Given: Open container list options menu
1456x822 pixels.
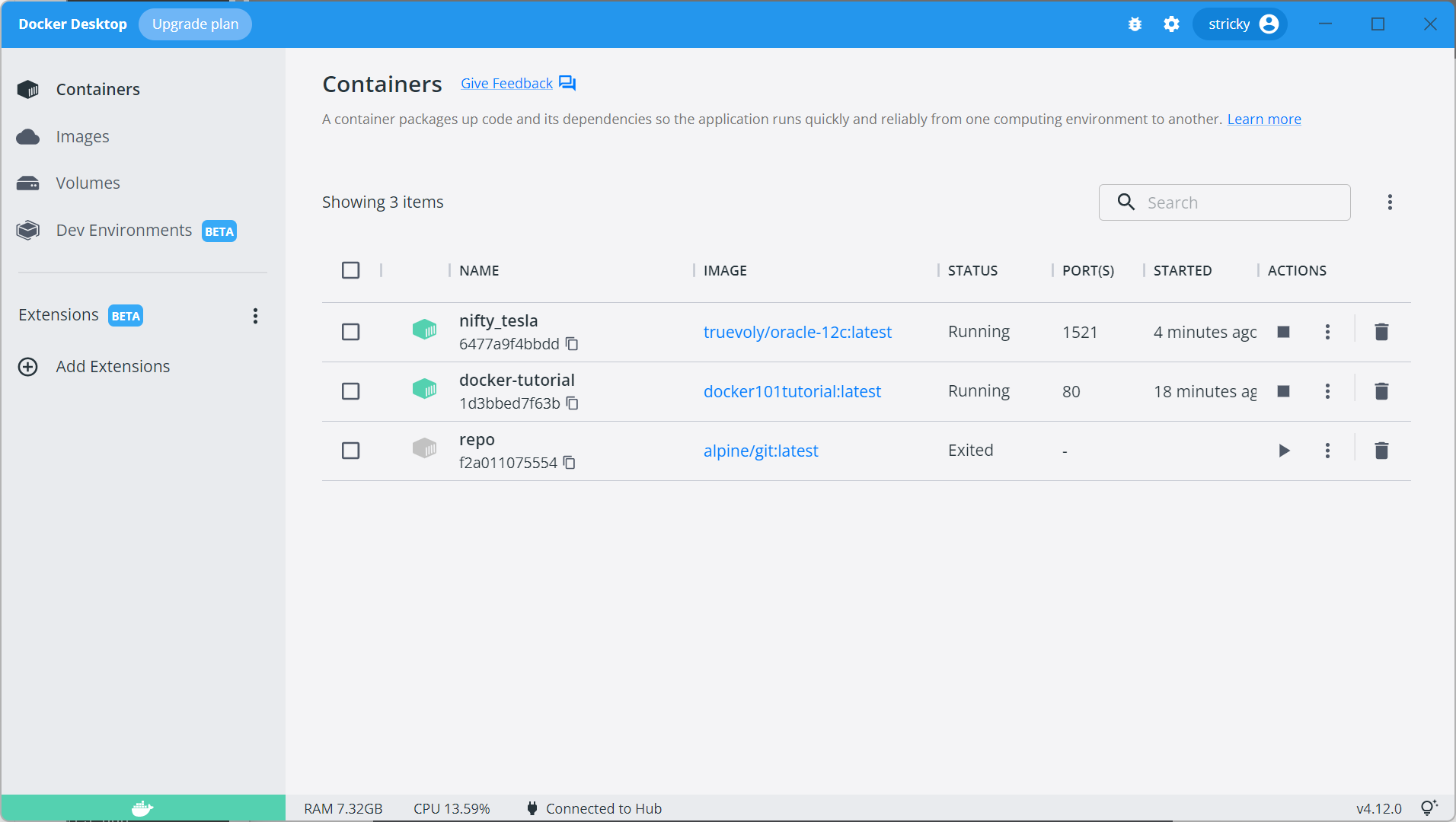Looking at the screenshot, I should click(x=1390, y=202).
